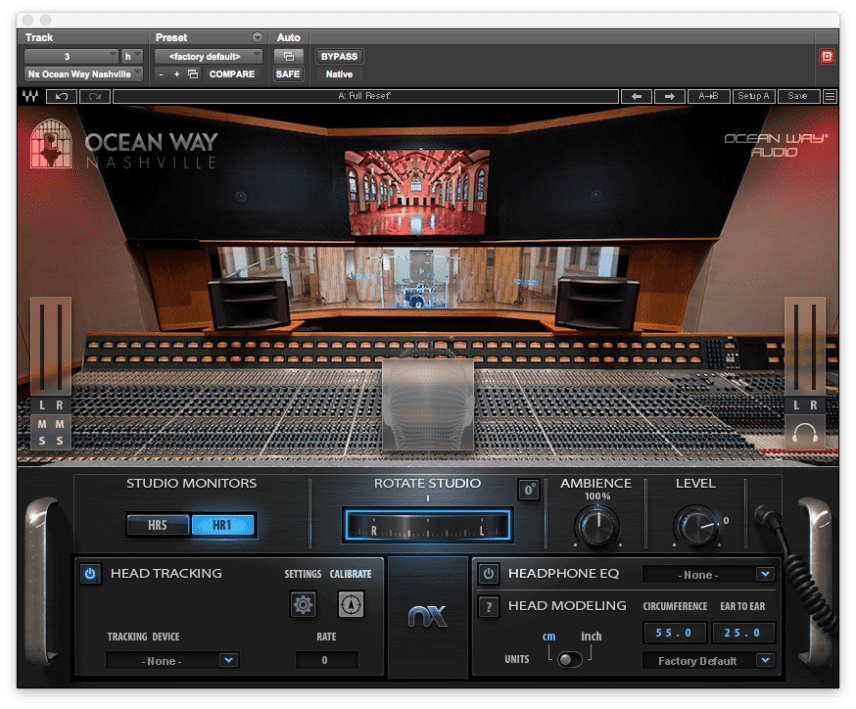Open Headphone EQ model dropdown
Image resolution: width=856 pixels, height=709 pixels.
pos(708,574)
